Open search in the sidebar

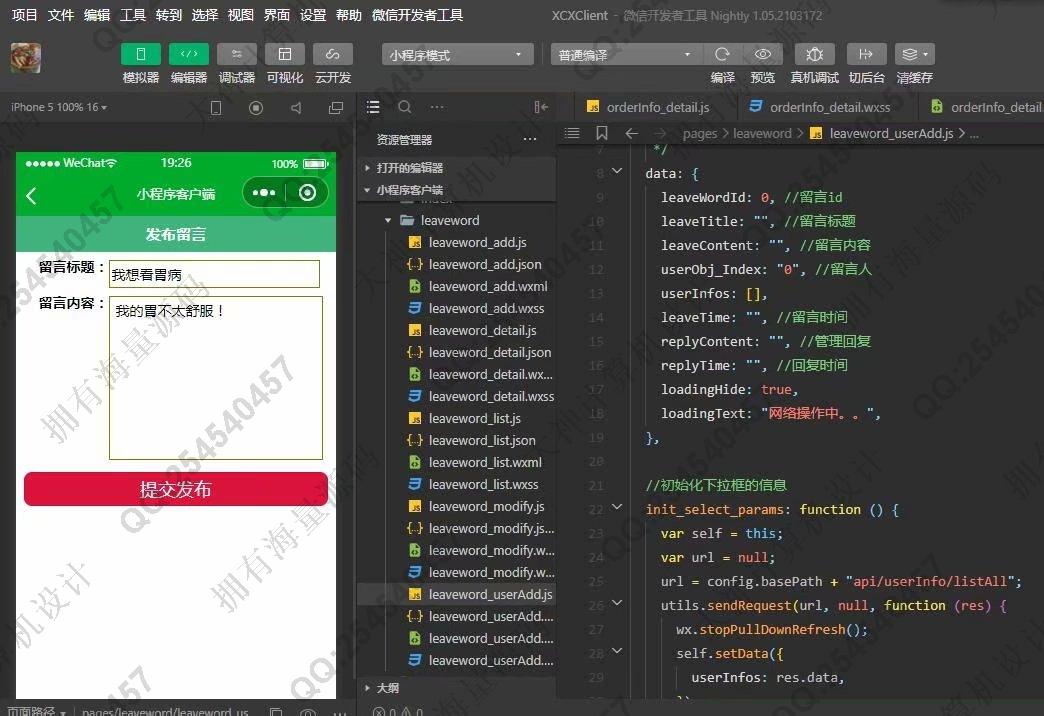pyautogui.click(x=404, y=107)
